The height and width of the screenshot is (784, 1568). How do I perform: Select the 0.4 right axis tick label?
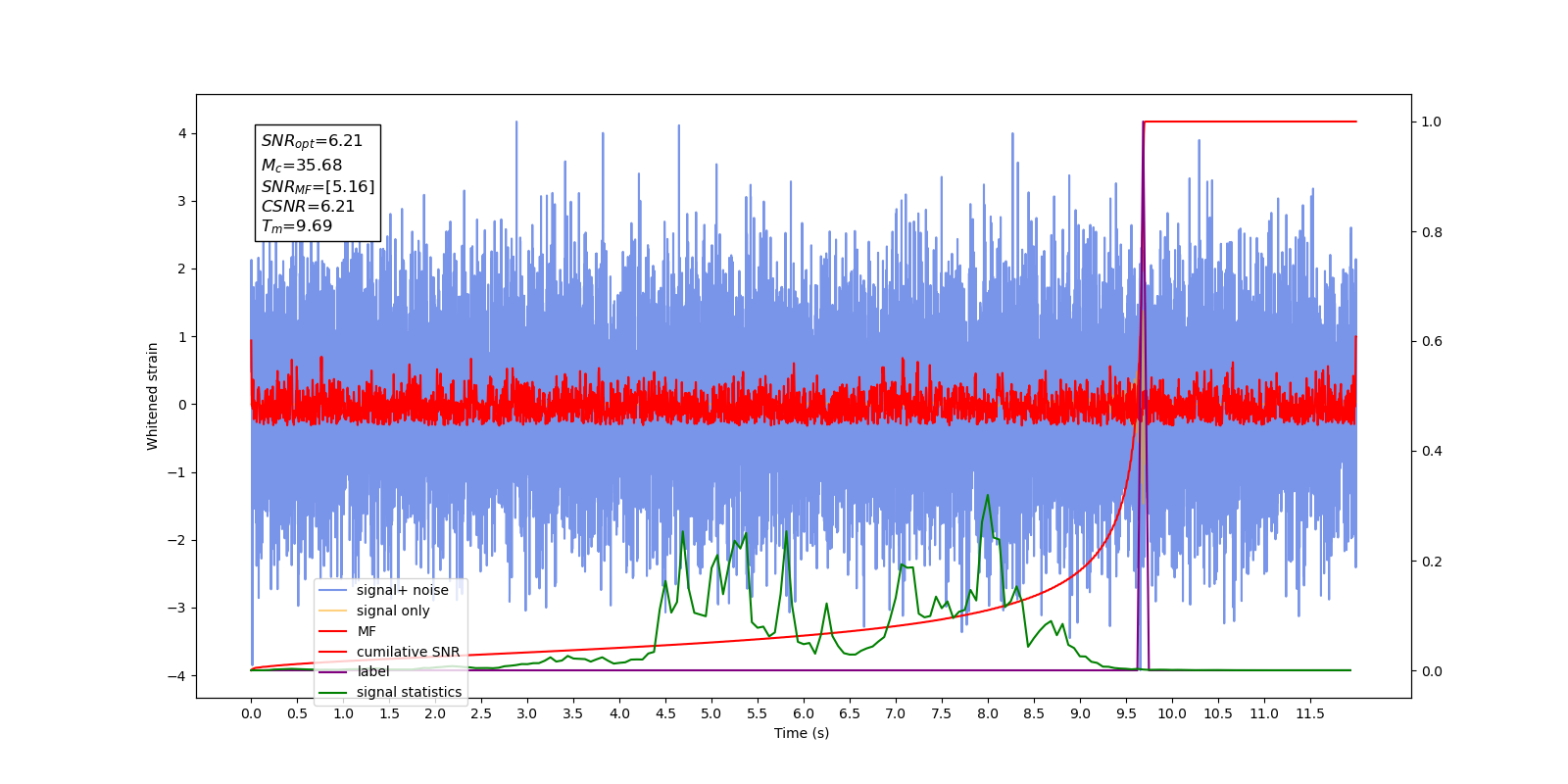[1432, 452]
